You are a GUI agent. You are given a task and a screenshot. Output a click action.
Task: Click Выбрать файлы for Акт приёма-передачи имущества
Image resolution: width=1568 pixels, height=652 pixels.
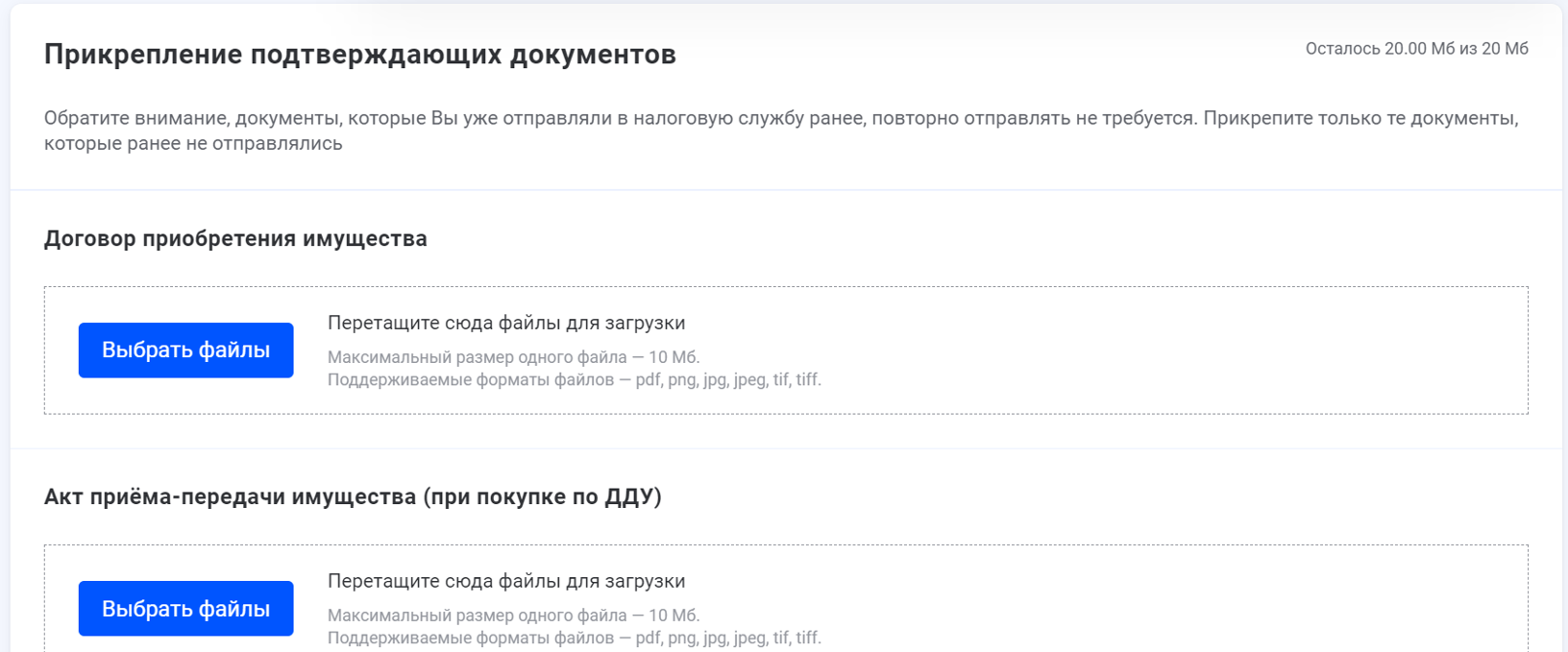(185, 609)
